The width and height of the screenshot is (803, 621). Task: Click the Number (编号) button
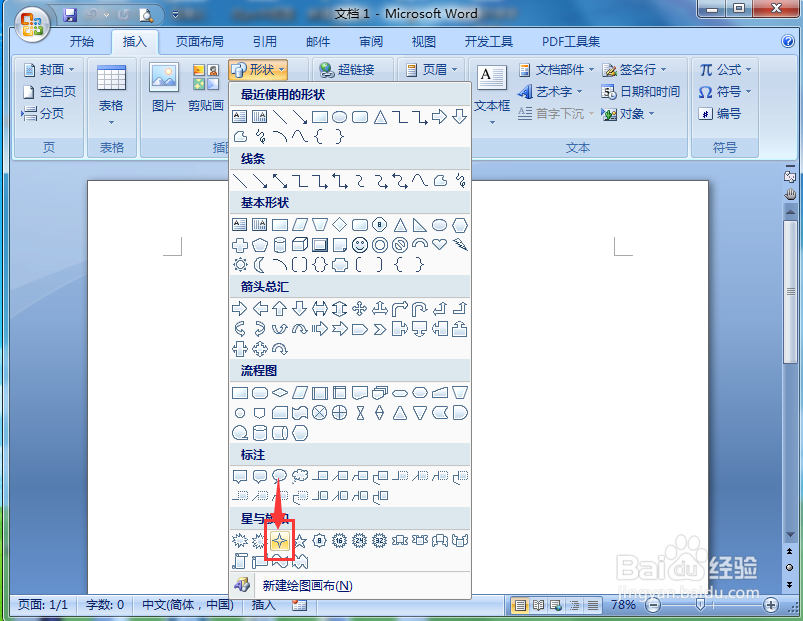coord(720,114)
